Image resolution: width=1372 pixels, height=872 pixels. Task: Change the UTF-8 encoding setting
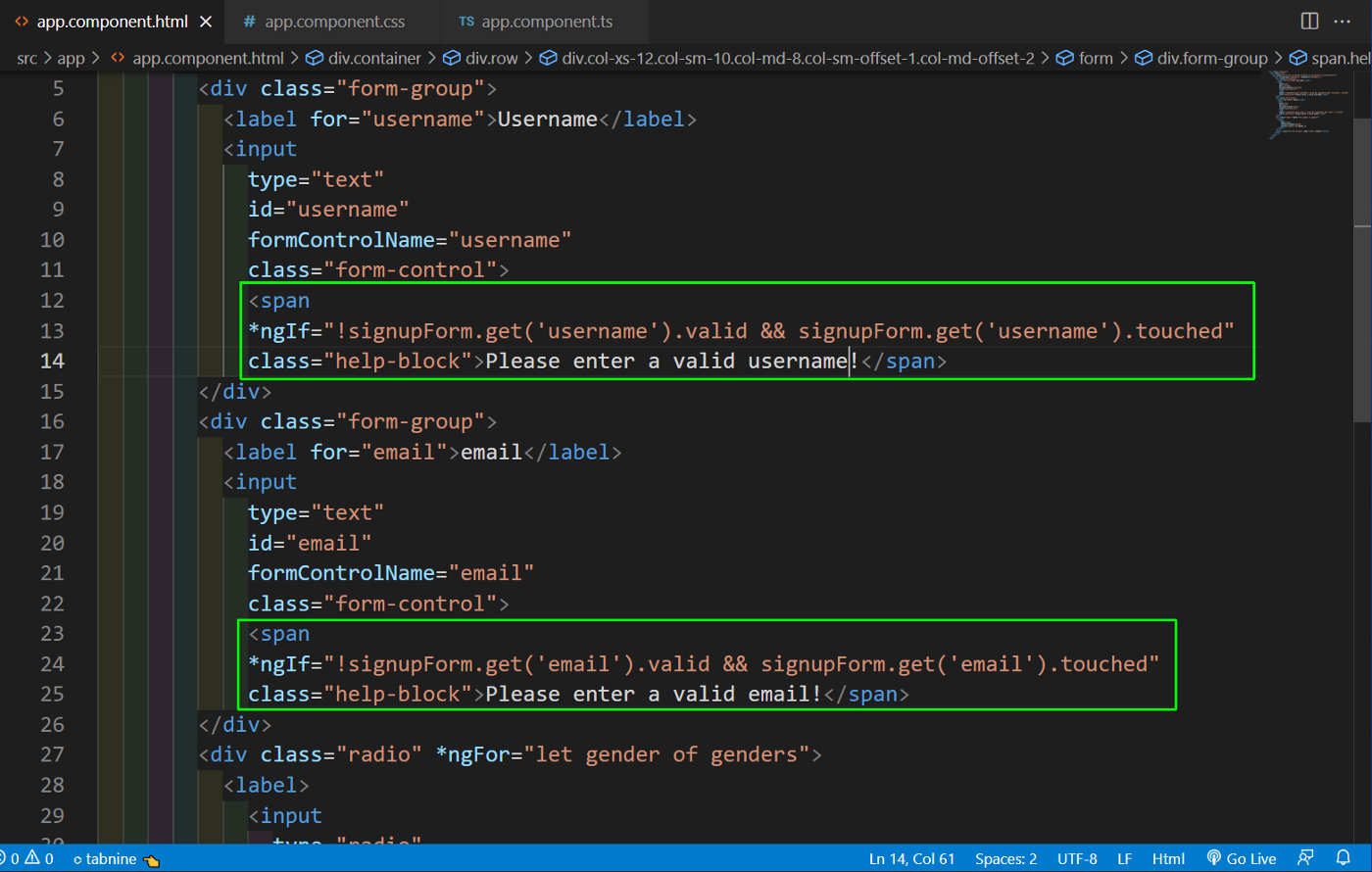1077,859
